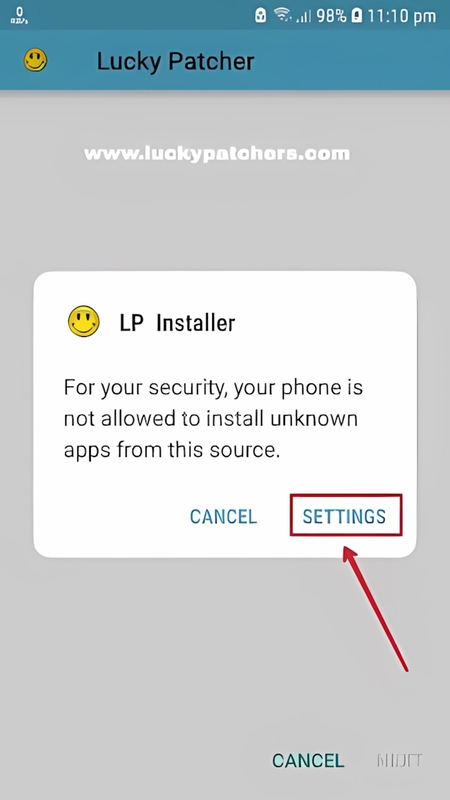
Task: Tap the LP Installer smiley icon in dialog
Action: 84,321
